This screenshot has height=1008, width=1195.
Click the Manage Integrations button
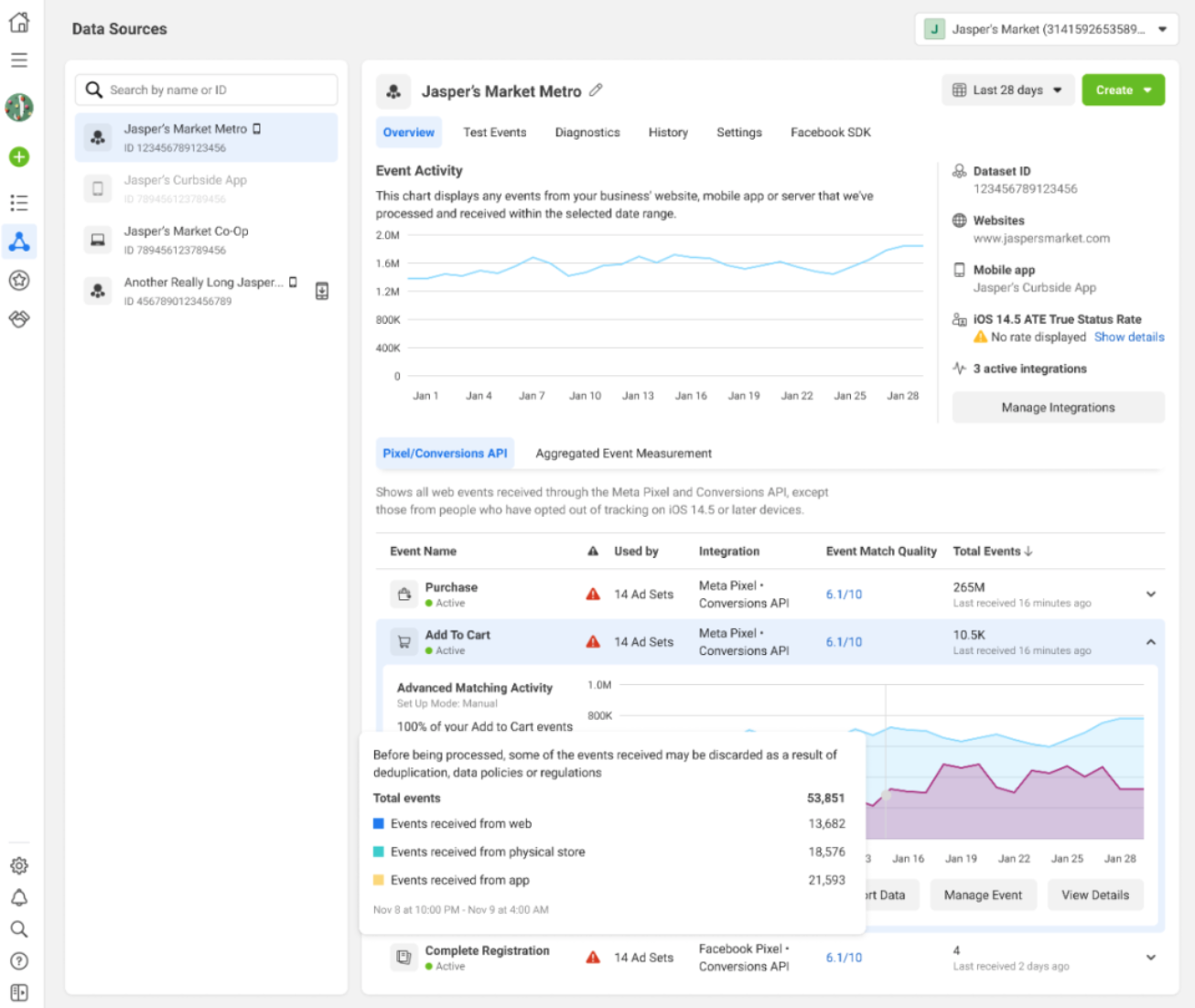coord(1058,408)
